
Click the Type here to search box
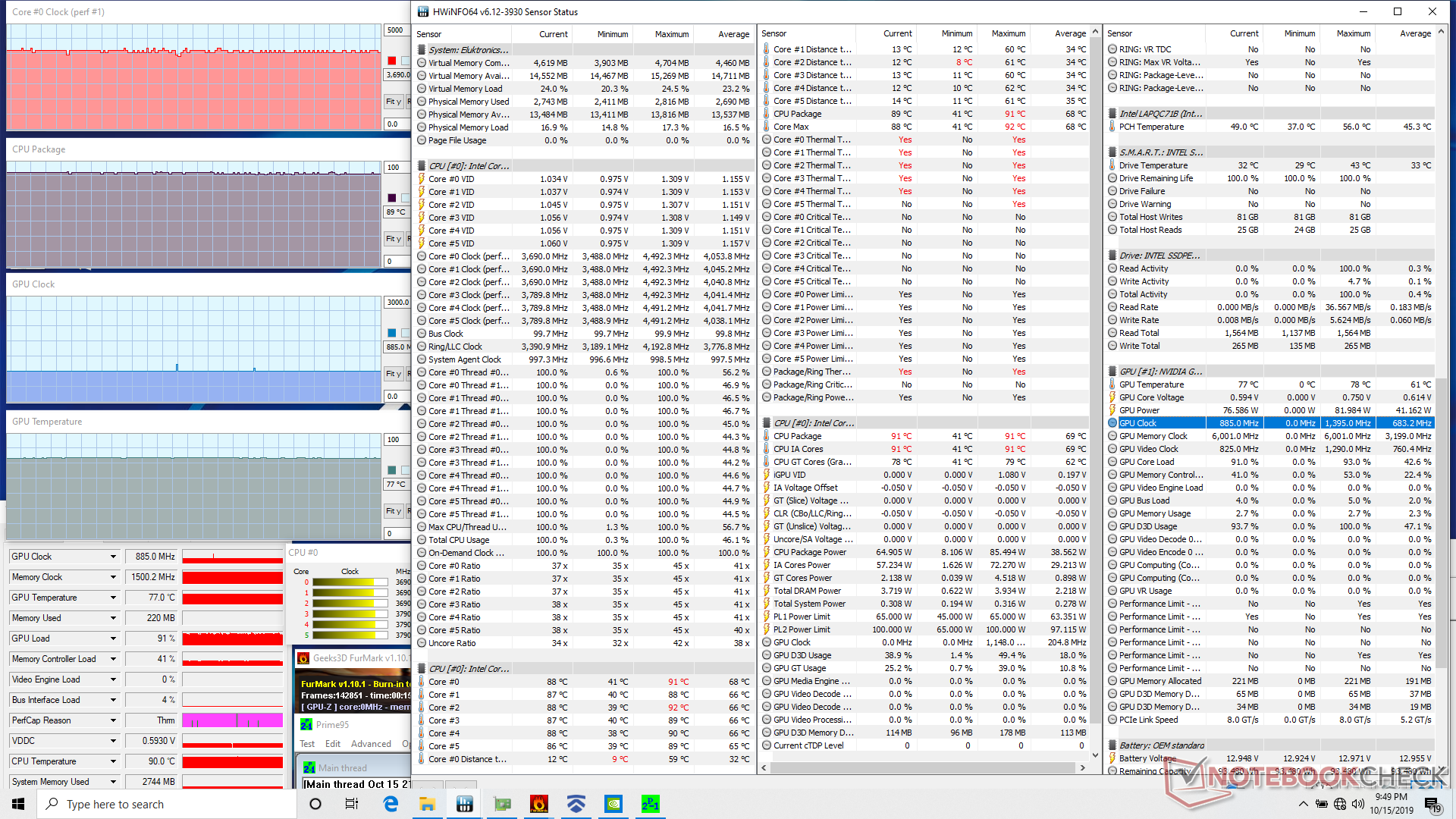[167, 804]
